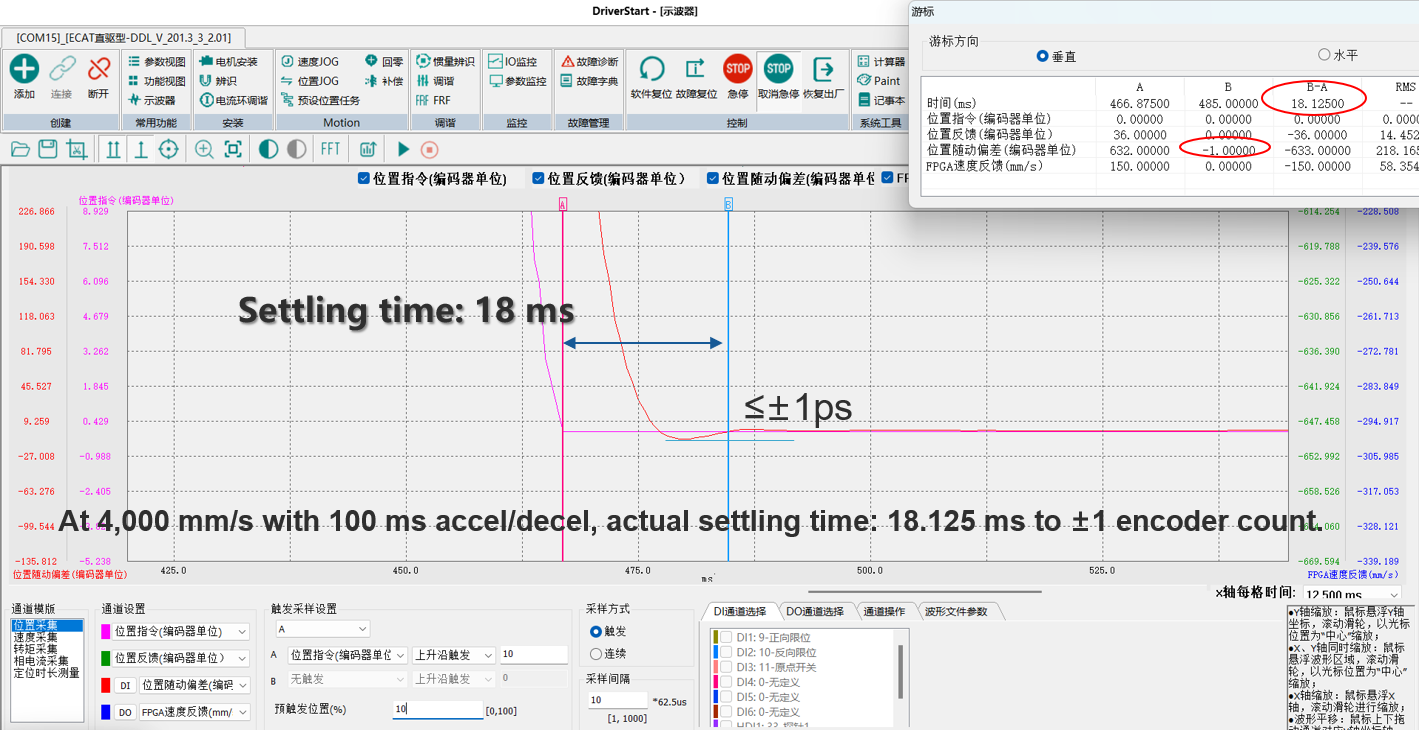Select 速度采集 in channel template list

[x=35, y=637]
